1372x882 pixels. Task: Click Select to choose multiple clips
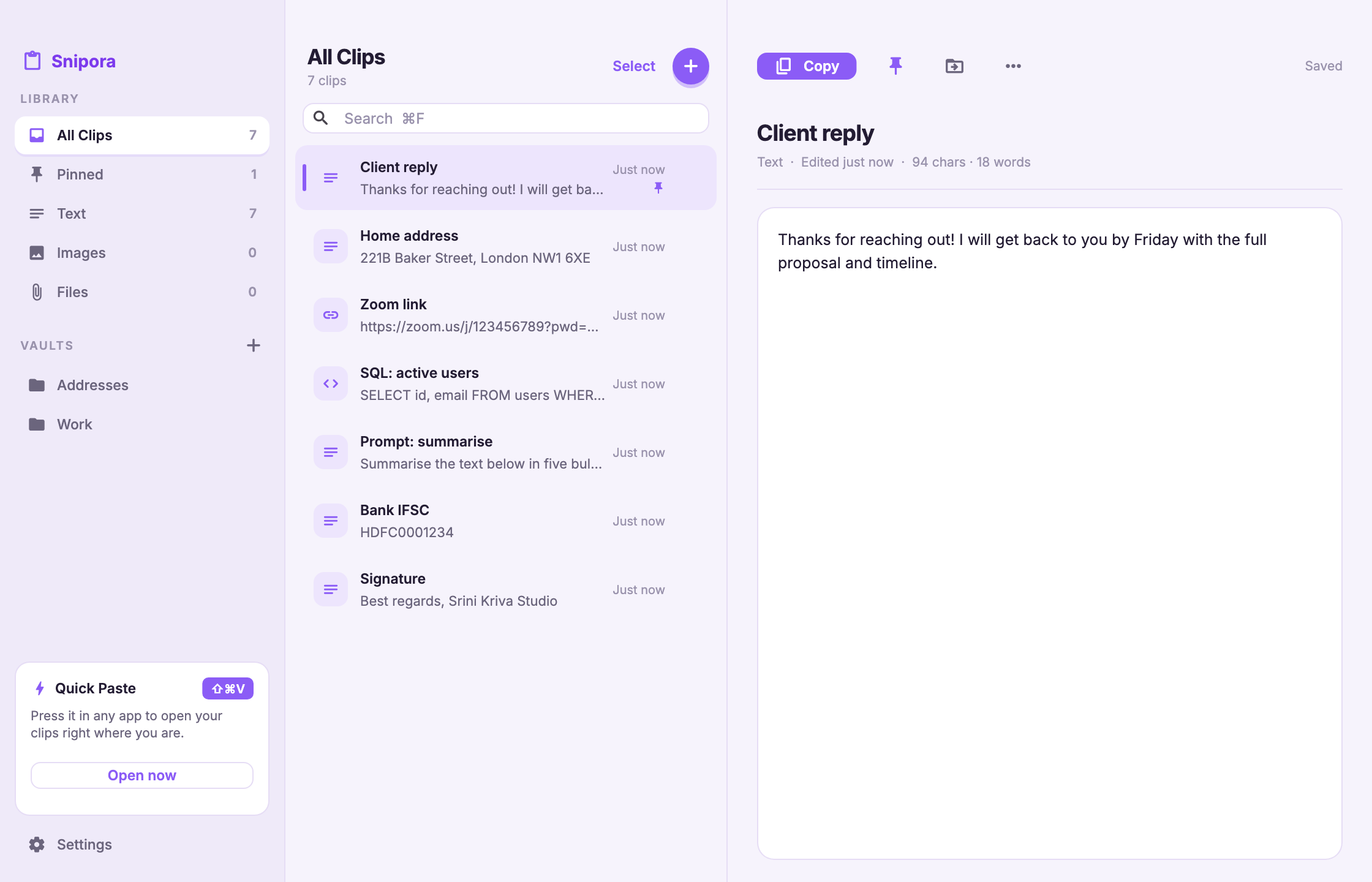pos(634,66)
